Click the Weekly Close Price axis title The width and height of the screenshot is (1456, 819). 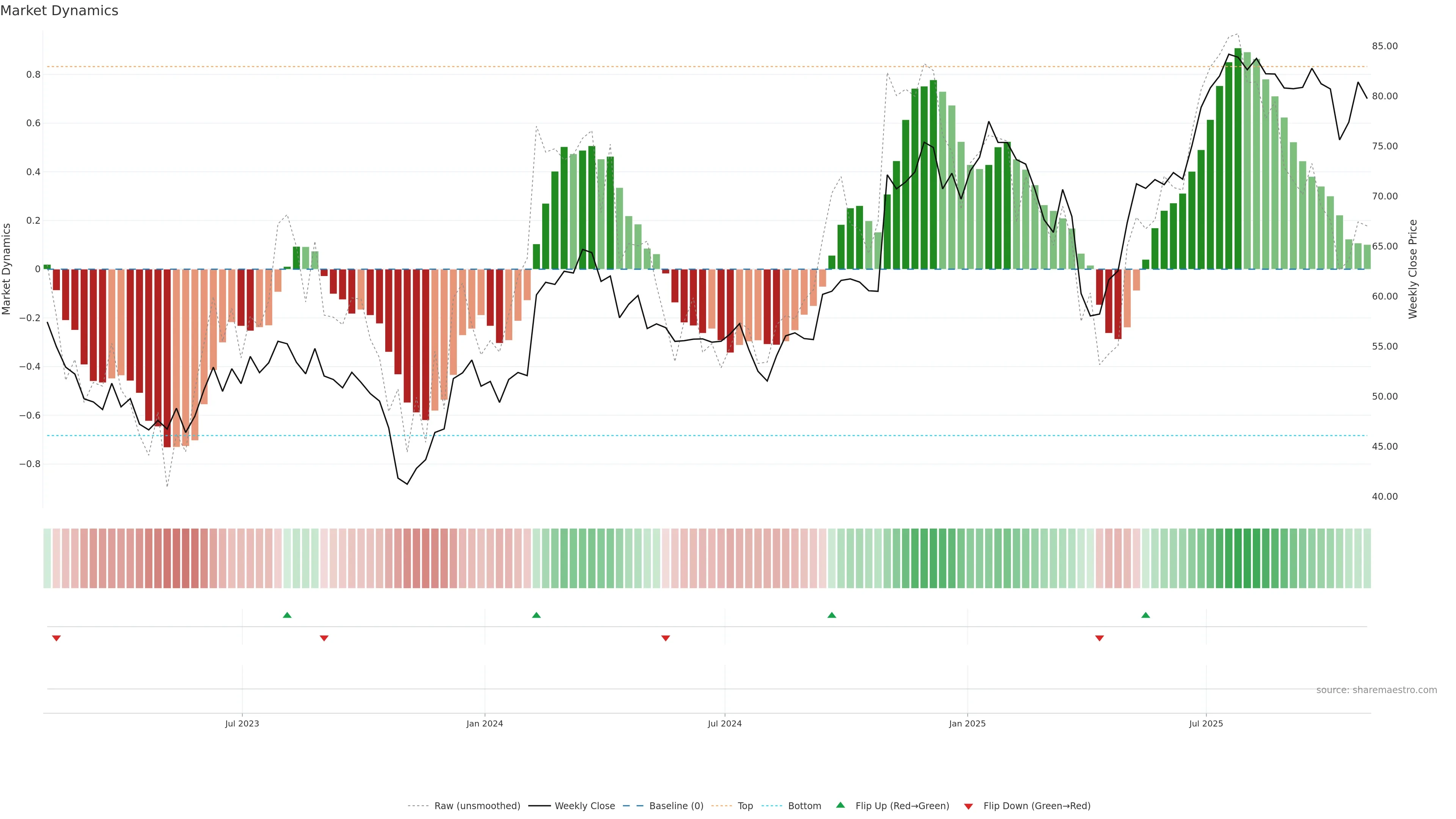pos(1412,269)
